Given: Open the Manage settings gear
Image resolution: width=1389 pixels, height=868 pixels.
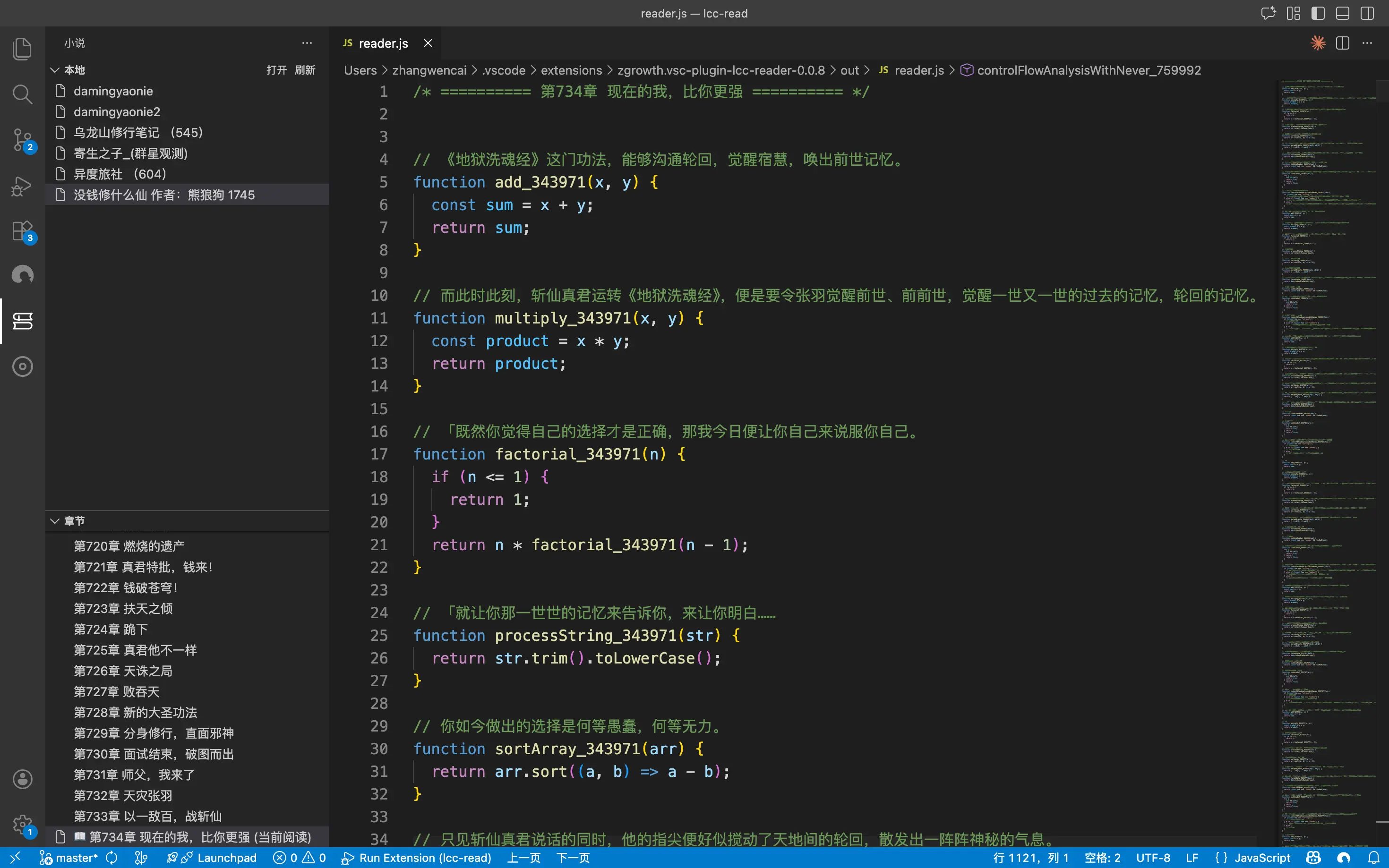Looking at the screenshot, I should [22, 825].
